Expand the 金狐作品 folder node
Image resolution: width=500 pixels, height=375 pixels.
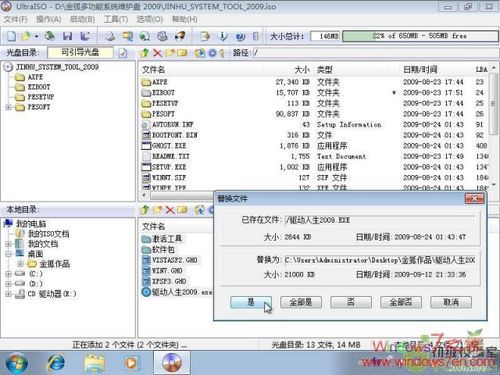[x=20, y=264]
